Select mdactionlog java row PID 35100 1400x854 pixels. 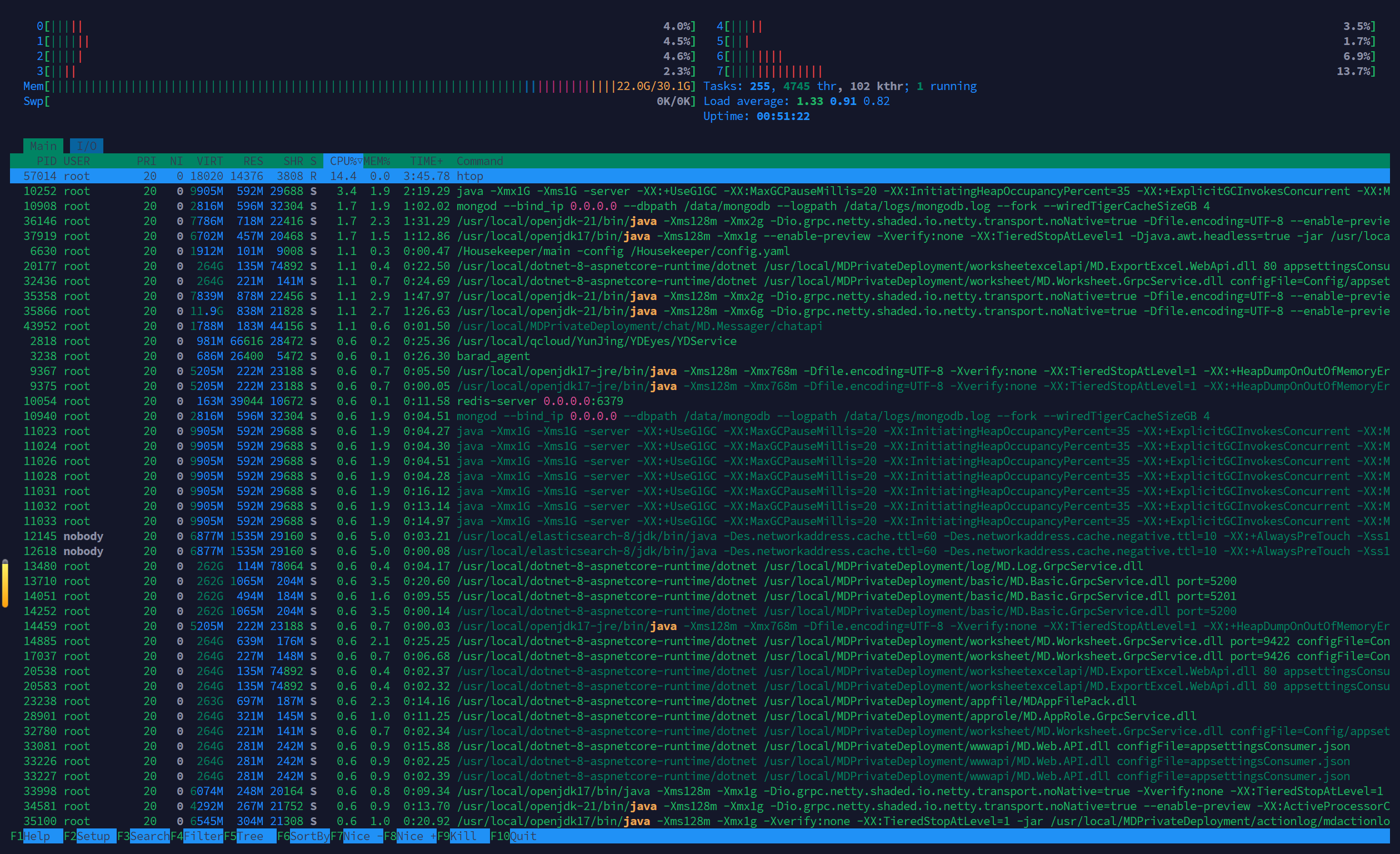pyautogui.click(x=700, y=821)
